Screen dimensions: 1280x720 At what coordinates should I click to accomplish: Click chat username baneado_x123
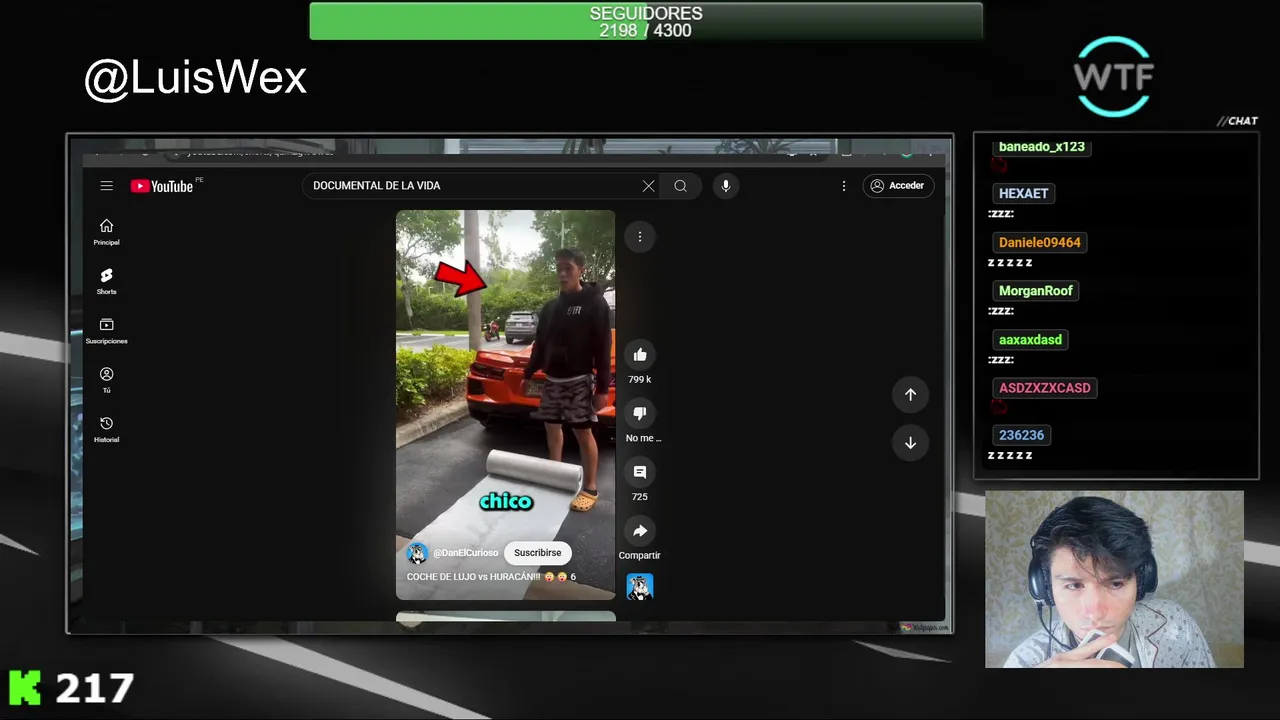[x=1041, y=147]
